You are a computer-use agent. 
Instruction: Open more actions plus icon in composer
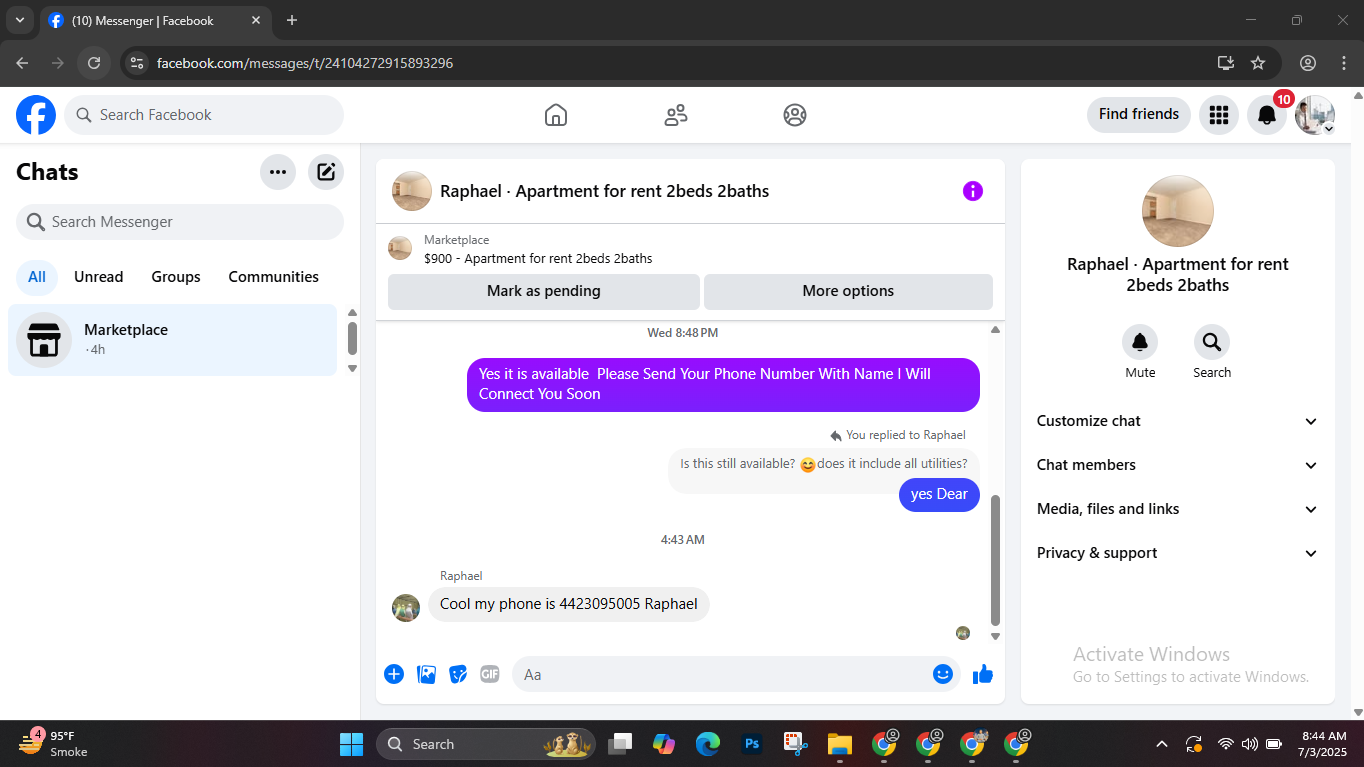coord(394,674)
